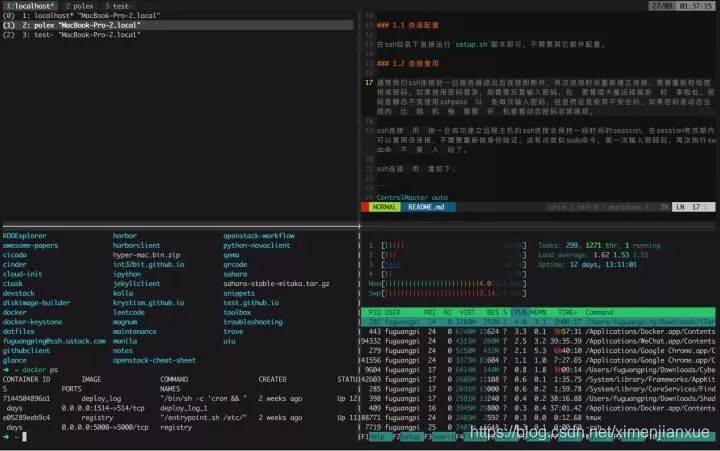The width and height of the screenshot is (720, 451).
Task: Switch to tmux window tab 1:localhost
Action: [30, 6]
